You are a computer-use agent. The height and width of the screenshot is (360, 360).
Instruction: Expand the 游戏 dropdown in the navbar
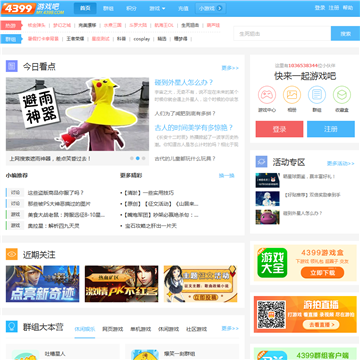pyautogui.click(x=157, y=9)
